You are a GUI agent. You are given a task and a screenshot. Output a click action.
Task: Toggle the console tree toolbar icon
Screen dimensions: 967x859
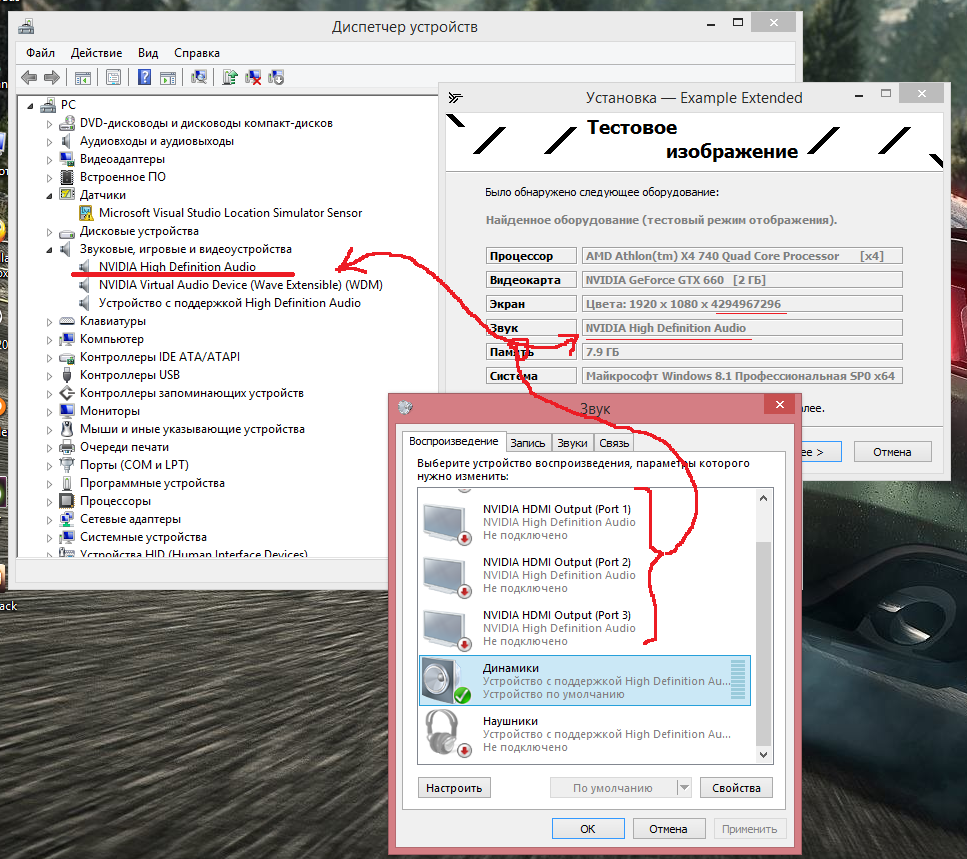point(82,78)
